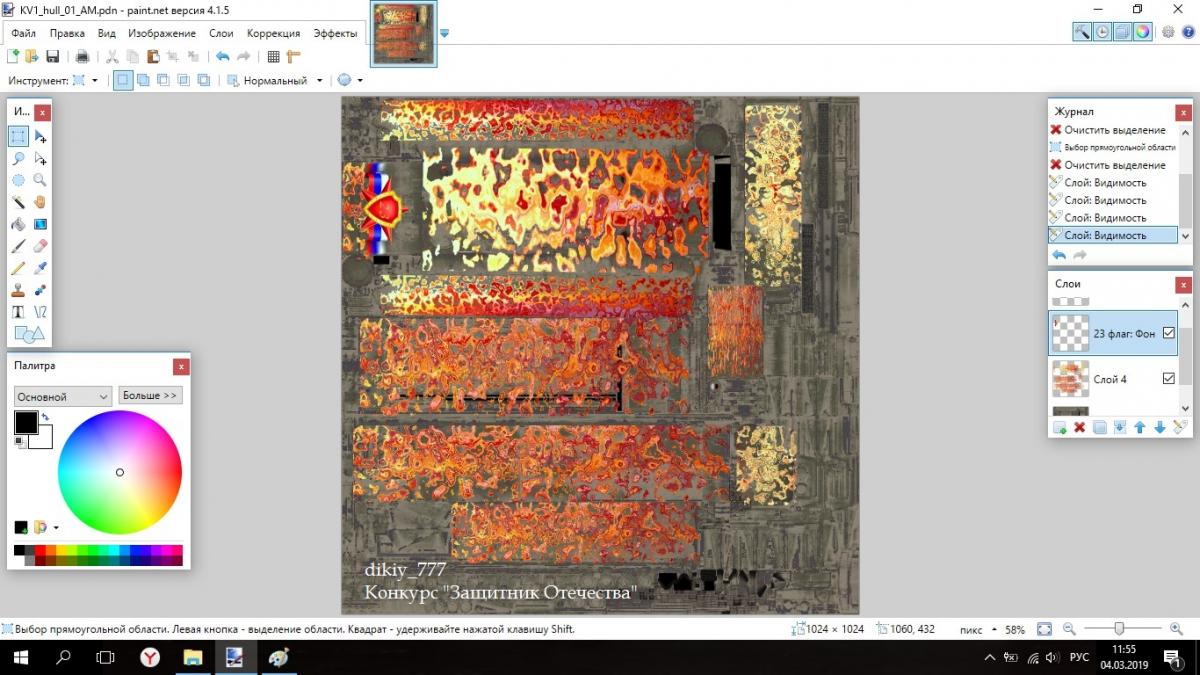Screen dimensions: 1200x675
Task: Select the Rectangle Select tool
Action: point(18,136)
